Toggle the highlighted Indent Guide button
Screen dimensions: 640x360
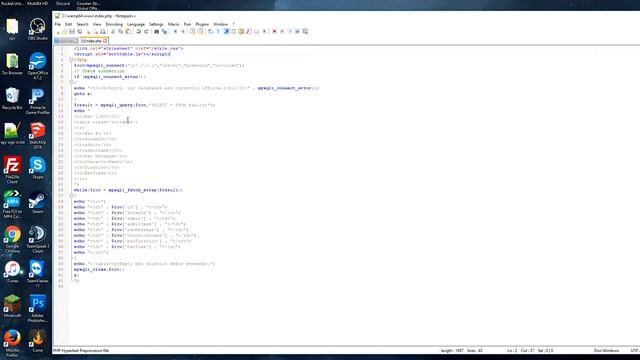pyautogui.click(x=227, y=31)
